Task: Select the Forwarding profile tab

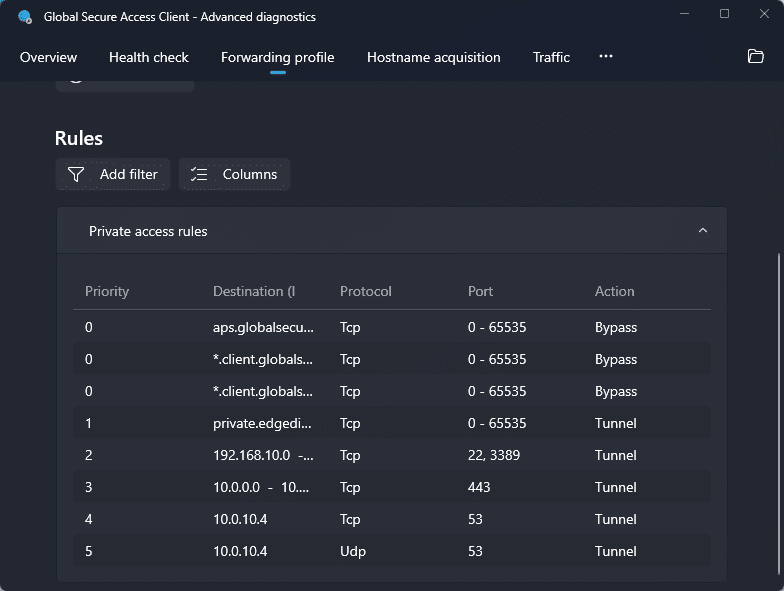Action: coord(278,58)
